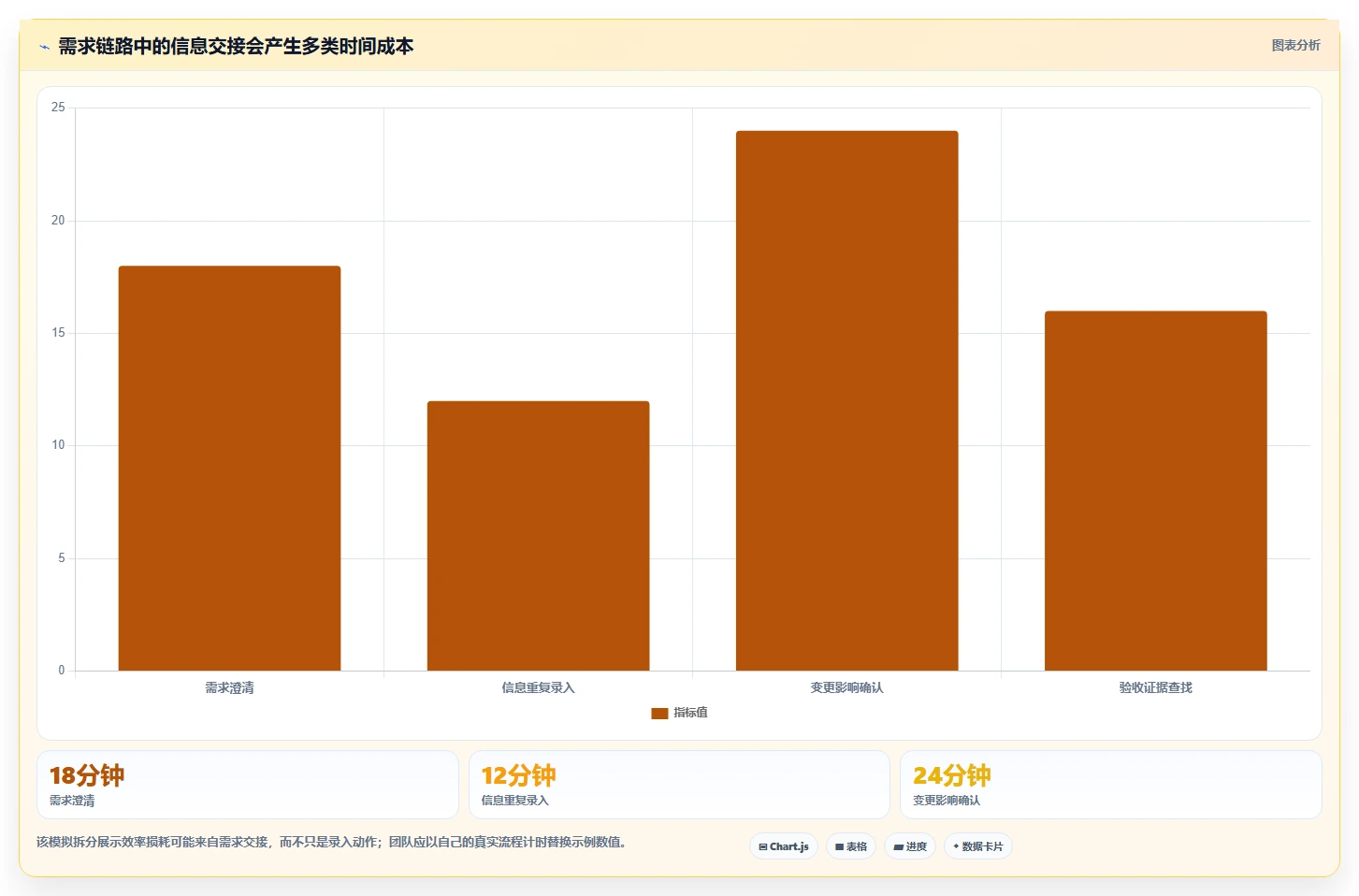Open the 12分钟 信息重复录入 data card
The height and width of the screenshot is (896, 1359).
679,785
